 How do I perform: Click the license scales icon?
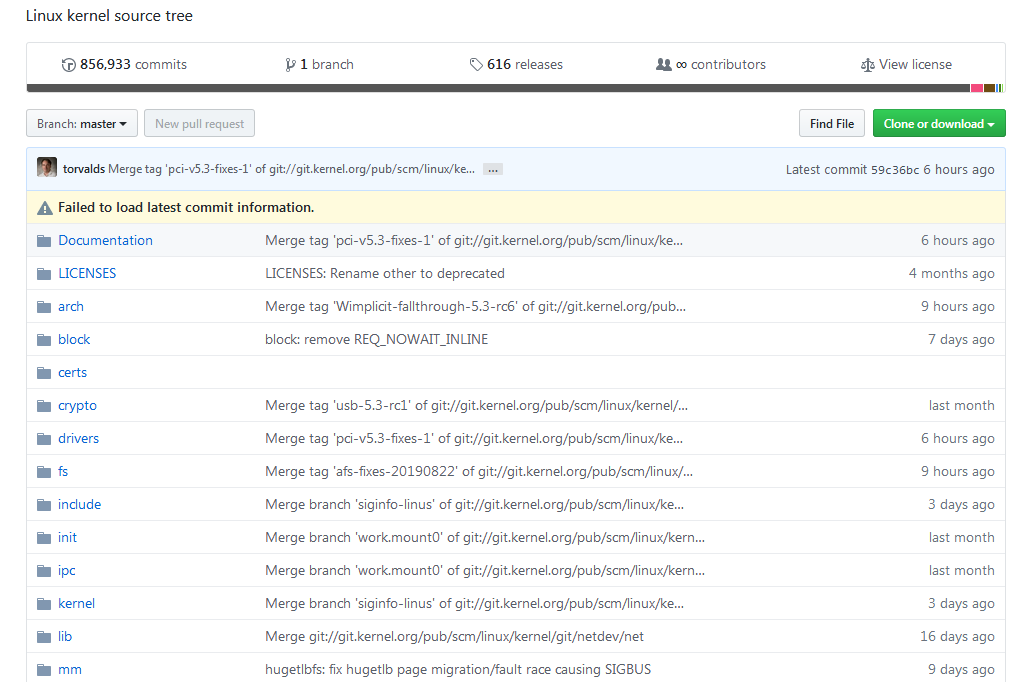pos(867,65)
